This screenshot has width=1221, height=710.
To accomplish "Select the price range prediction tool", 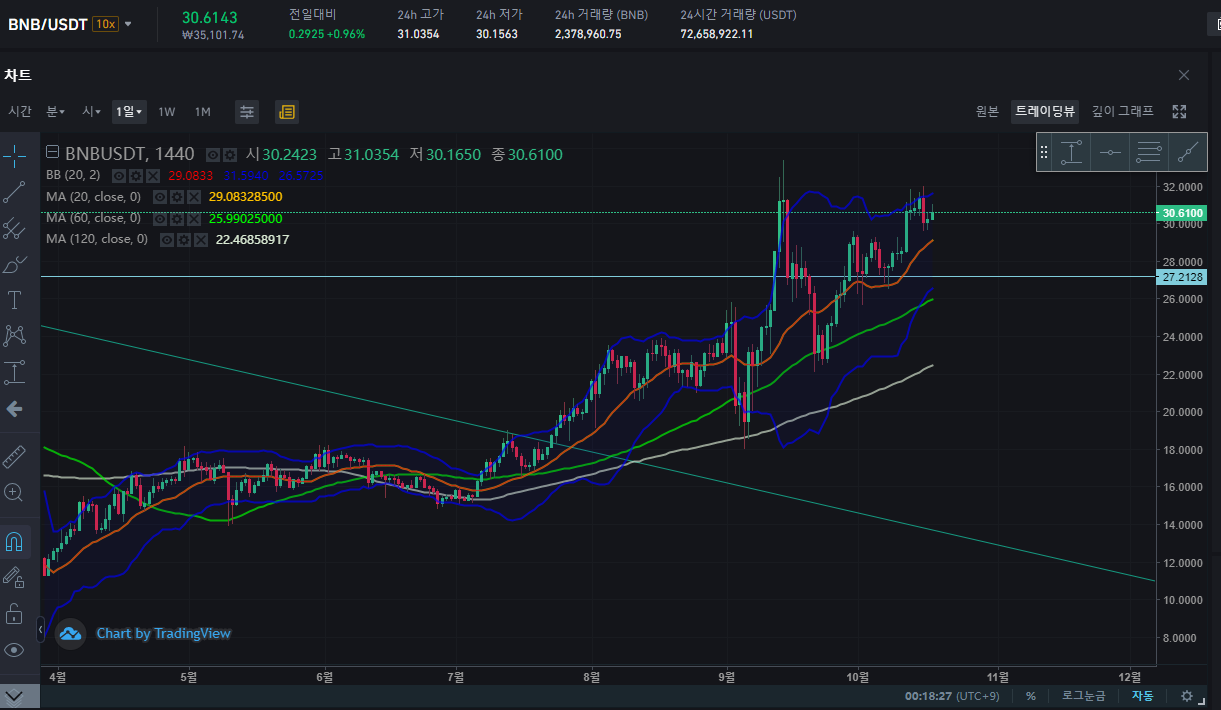I will 14,373.
